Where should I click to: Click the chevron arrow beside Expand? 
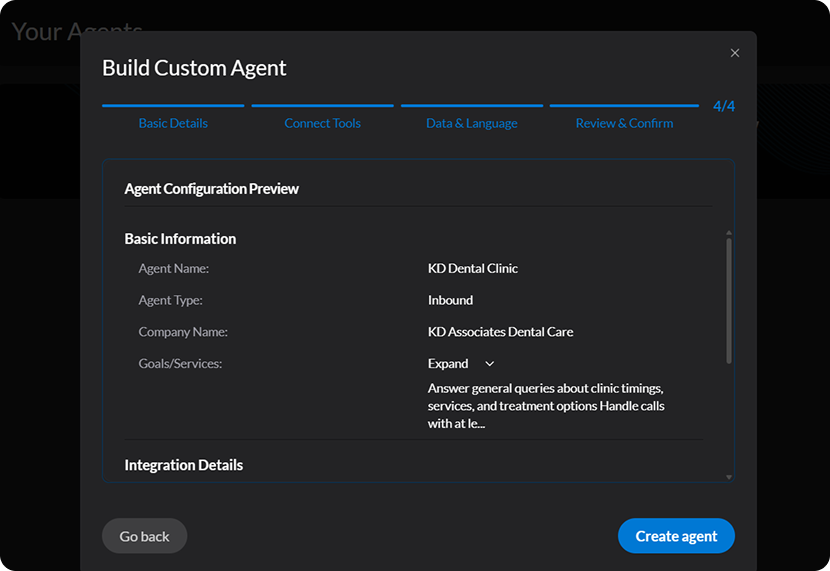489,364
